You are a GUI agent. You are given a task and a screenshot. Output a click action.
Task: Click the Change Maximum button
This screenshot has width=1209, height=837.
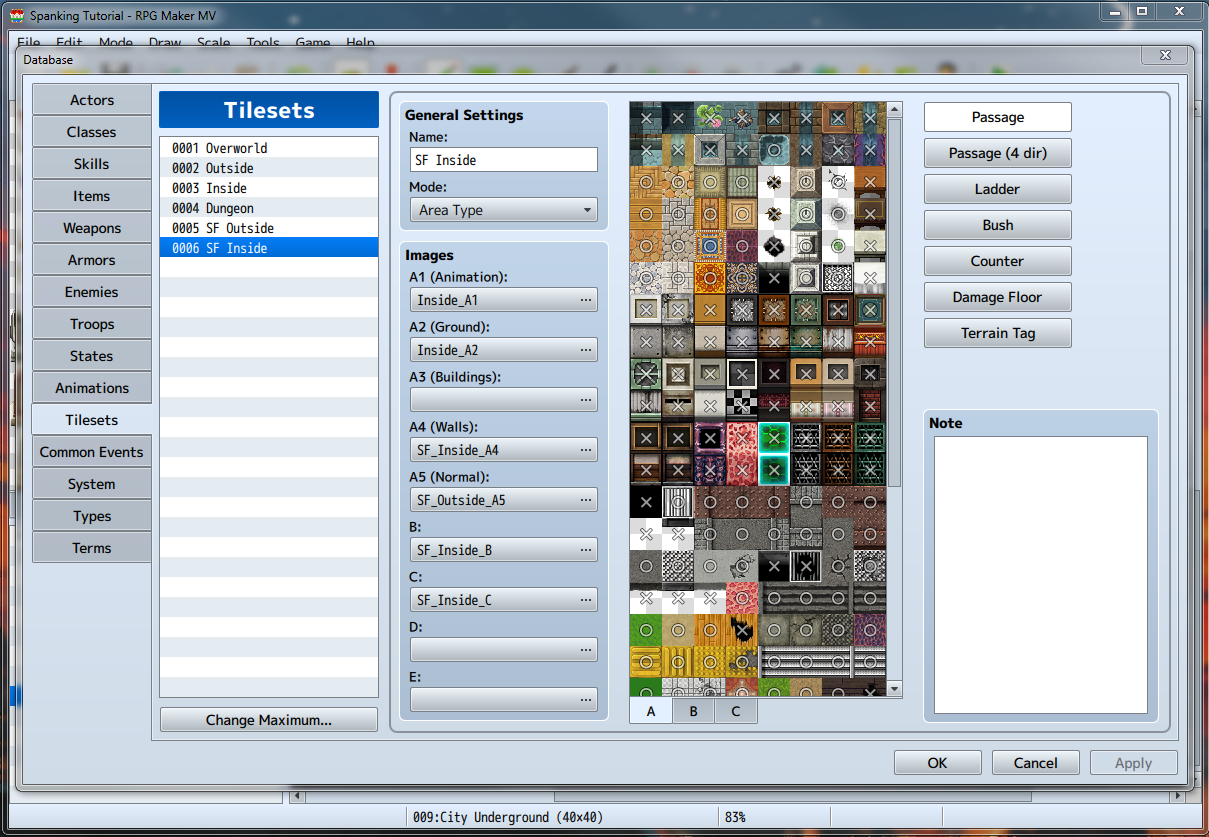click(x=269, y=720)
